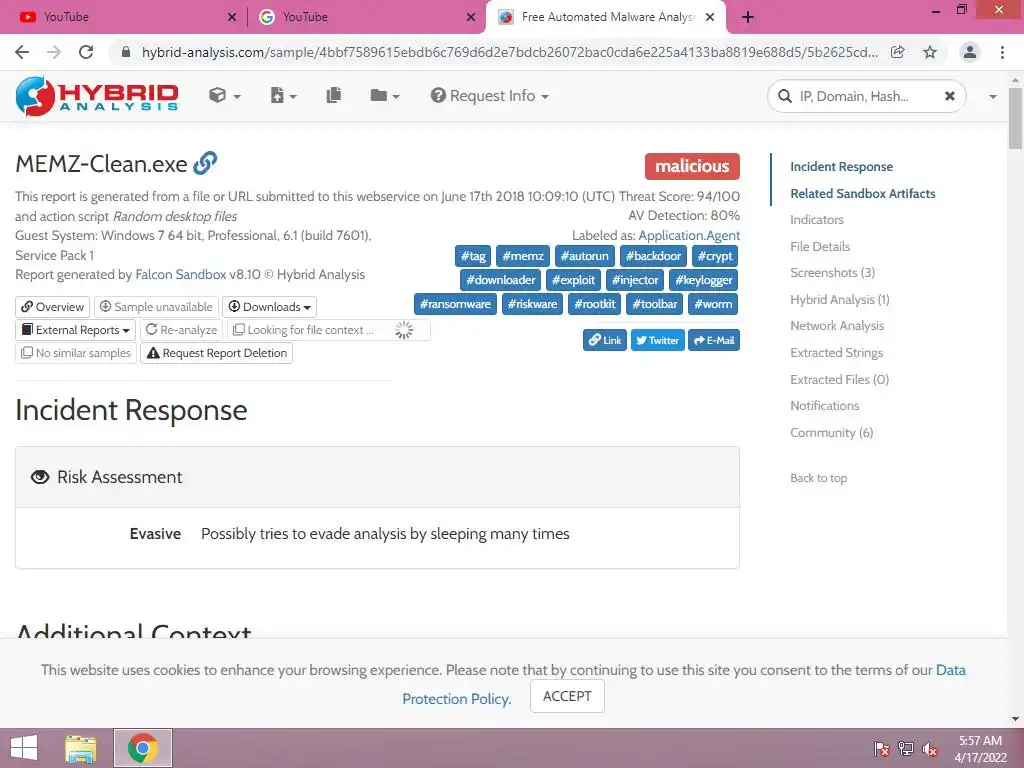This screenshot has width=1024, height=768.
Task: Click the Re-analyze button
Action: coord(182,330)
